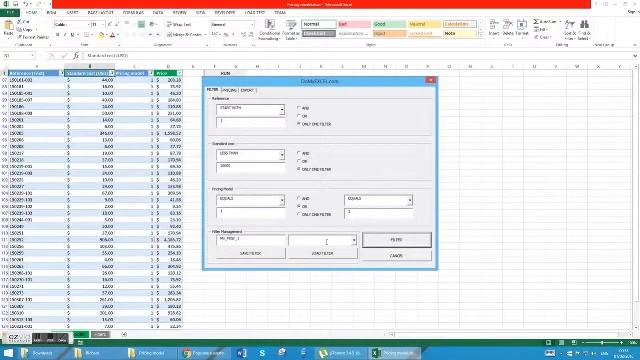Image resolution: width=640 pixels, height=360 pixels.
Task: Open the first EQUALS dropdown under Pricing Model
Action: point(282,200)
